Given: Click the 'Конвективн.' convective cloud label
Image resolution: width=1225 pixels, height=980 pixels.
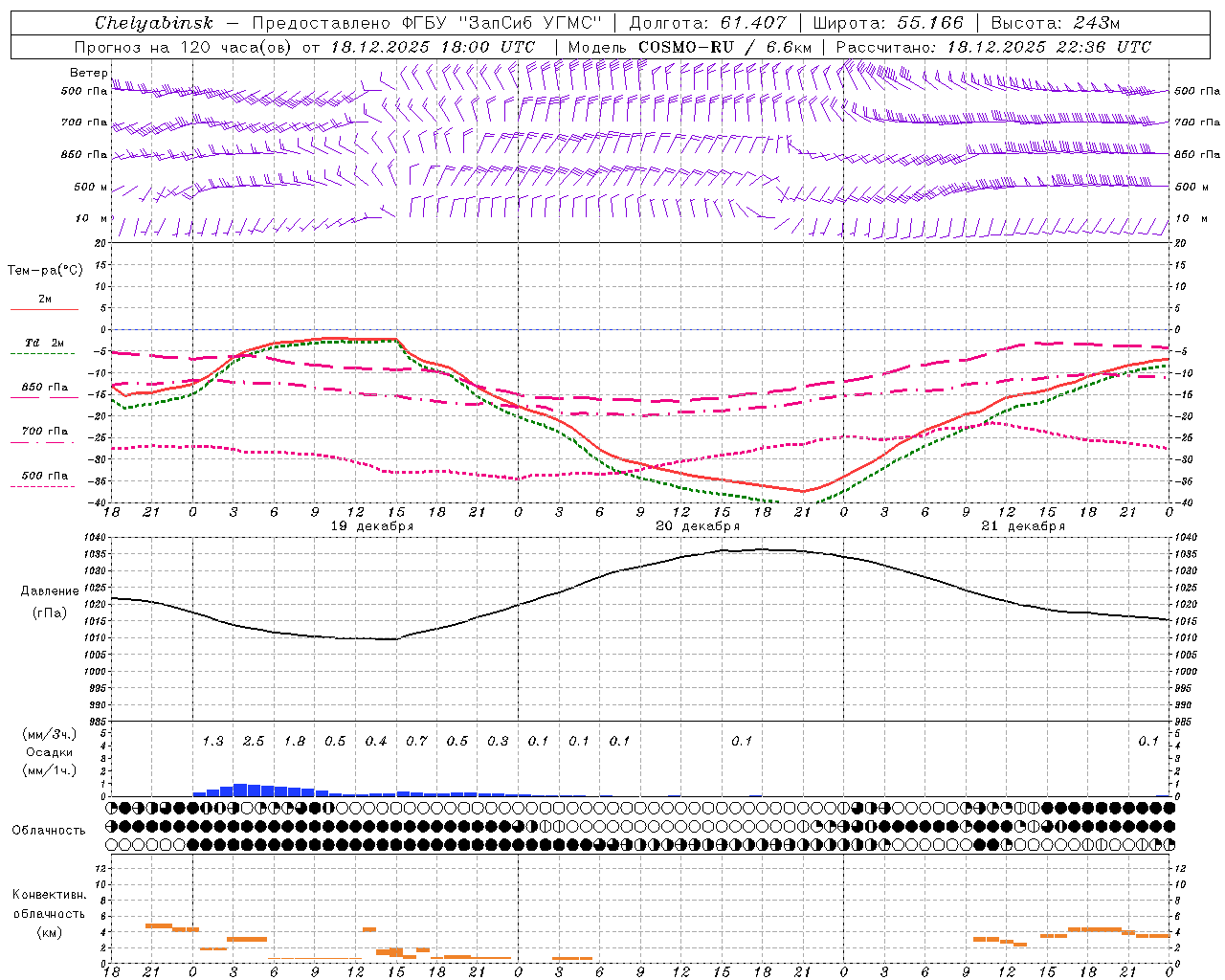Looking at the screenshot, I should click(50, 895).
